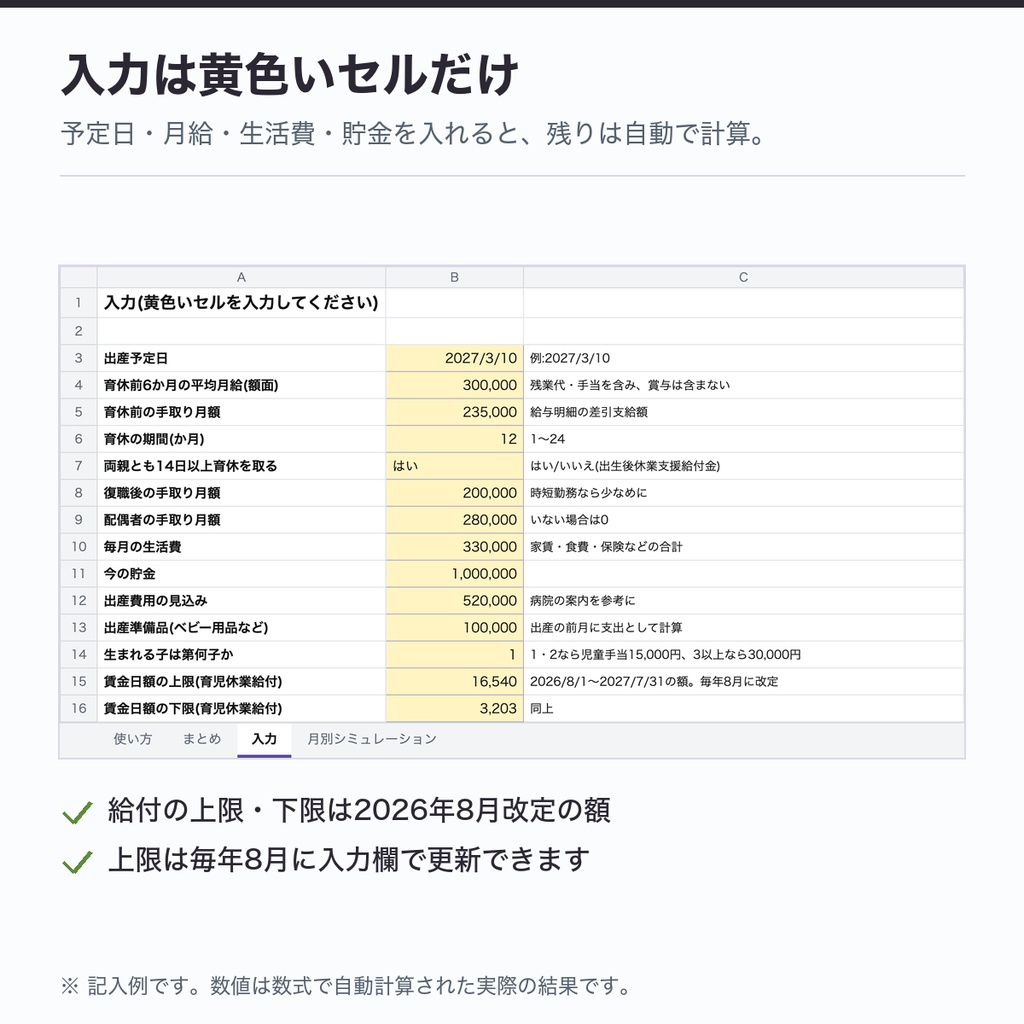Switch to the 使い方 sheet tab
This screenshot has width=1024, height=1024.
133,739
